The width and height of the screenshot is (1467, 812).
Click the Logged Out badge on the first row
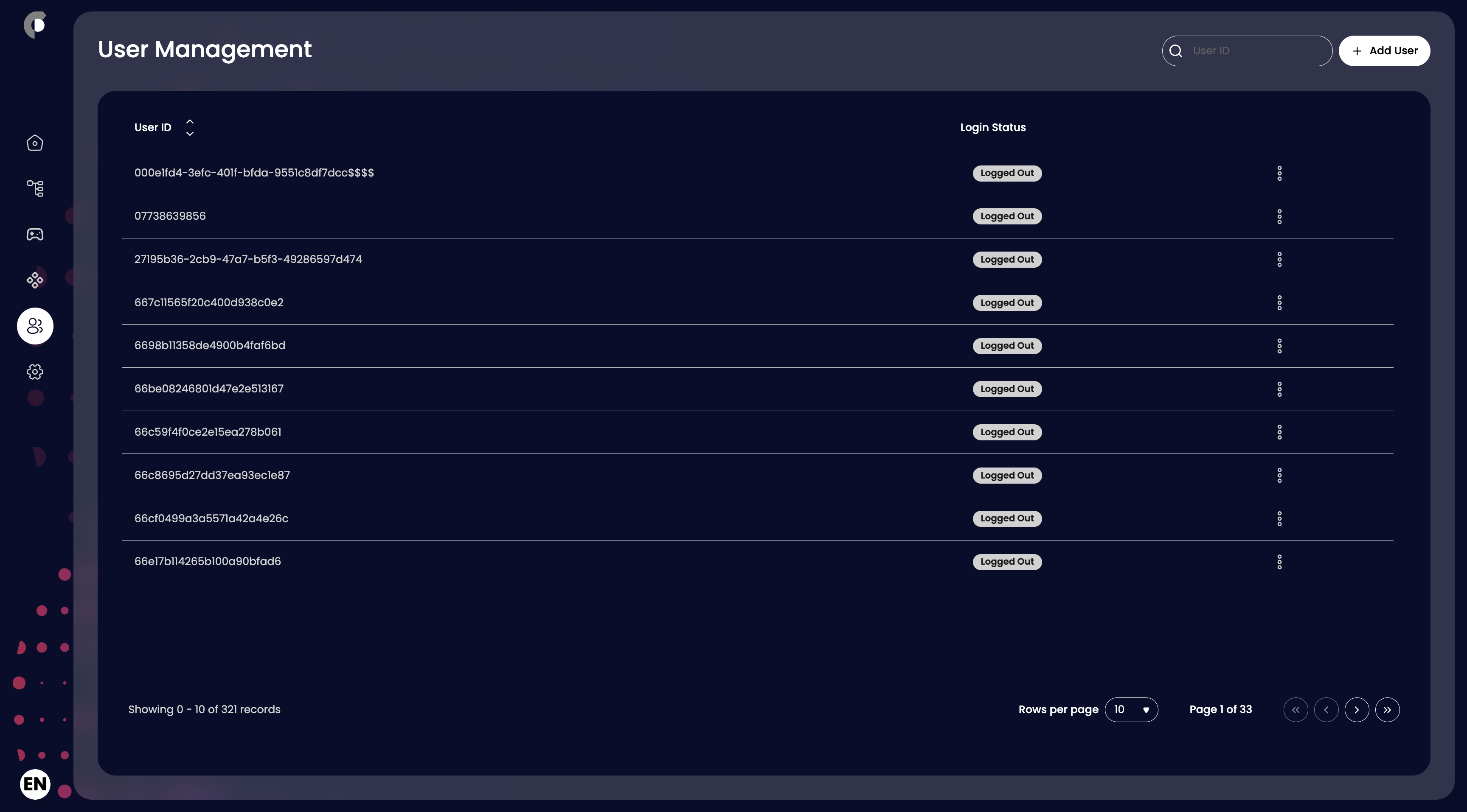[1006, 173]
